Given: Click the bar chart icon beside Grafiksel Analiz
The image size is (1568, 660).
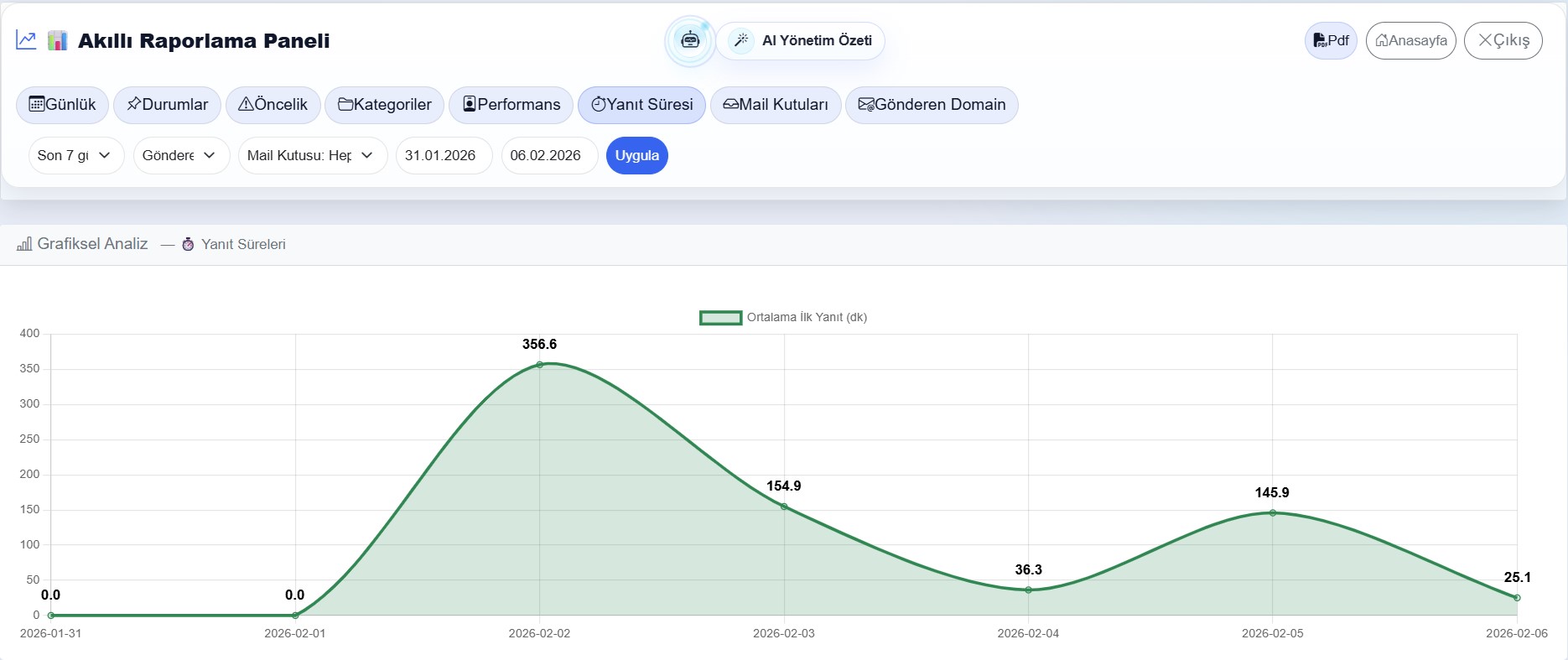Looking at the screenshot, I should pyautogui.click(x=24, y=244).
